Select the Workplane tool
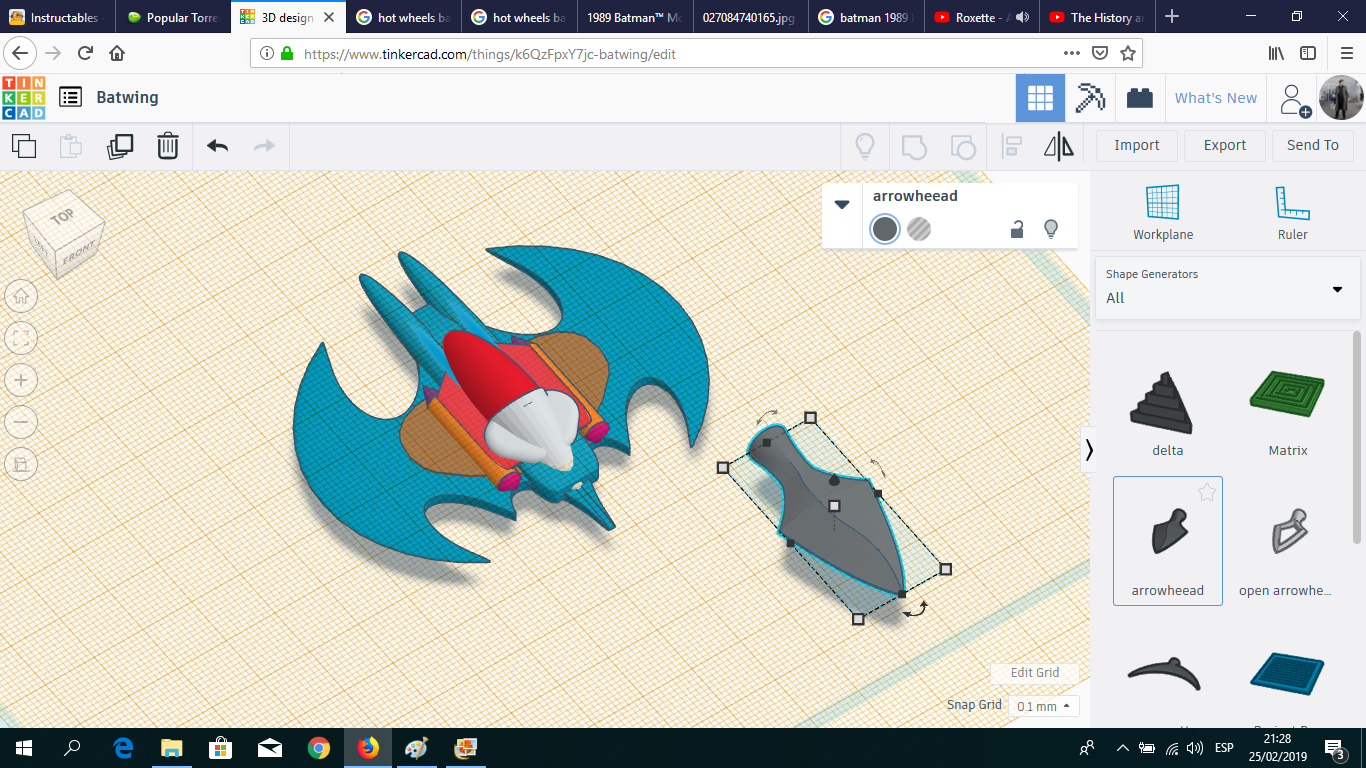The image size is (1366, 768). (x=1163, y=213)
